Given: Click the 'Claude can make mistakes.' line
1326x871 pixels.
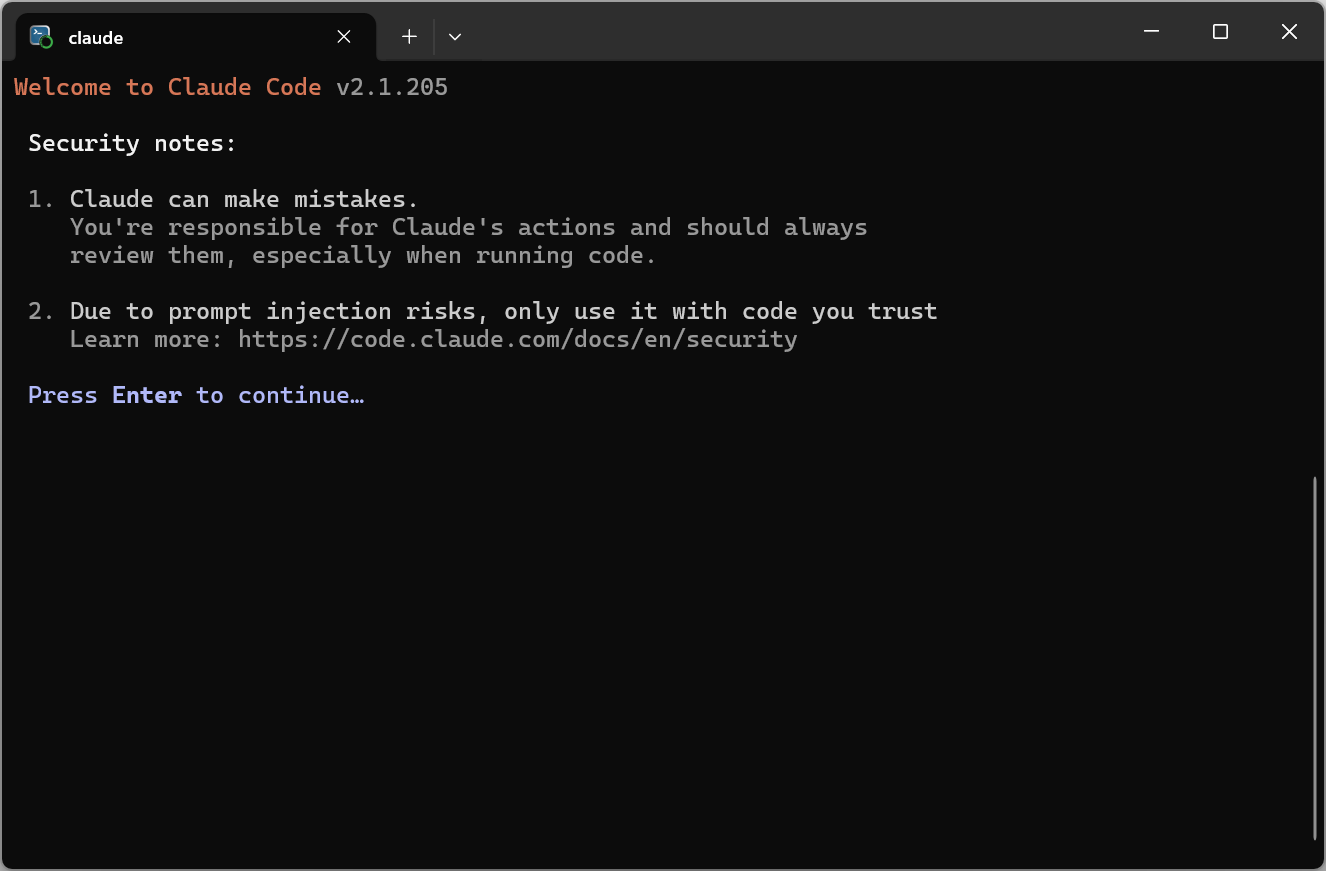Looking at the screenshot, I should [244, 199].
